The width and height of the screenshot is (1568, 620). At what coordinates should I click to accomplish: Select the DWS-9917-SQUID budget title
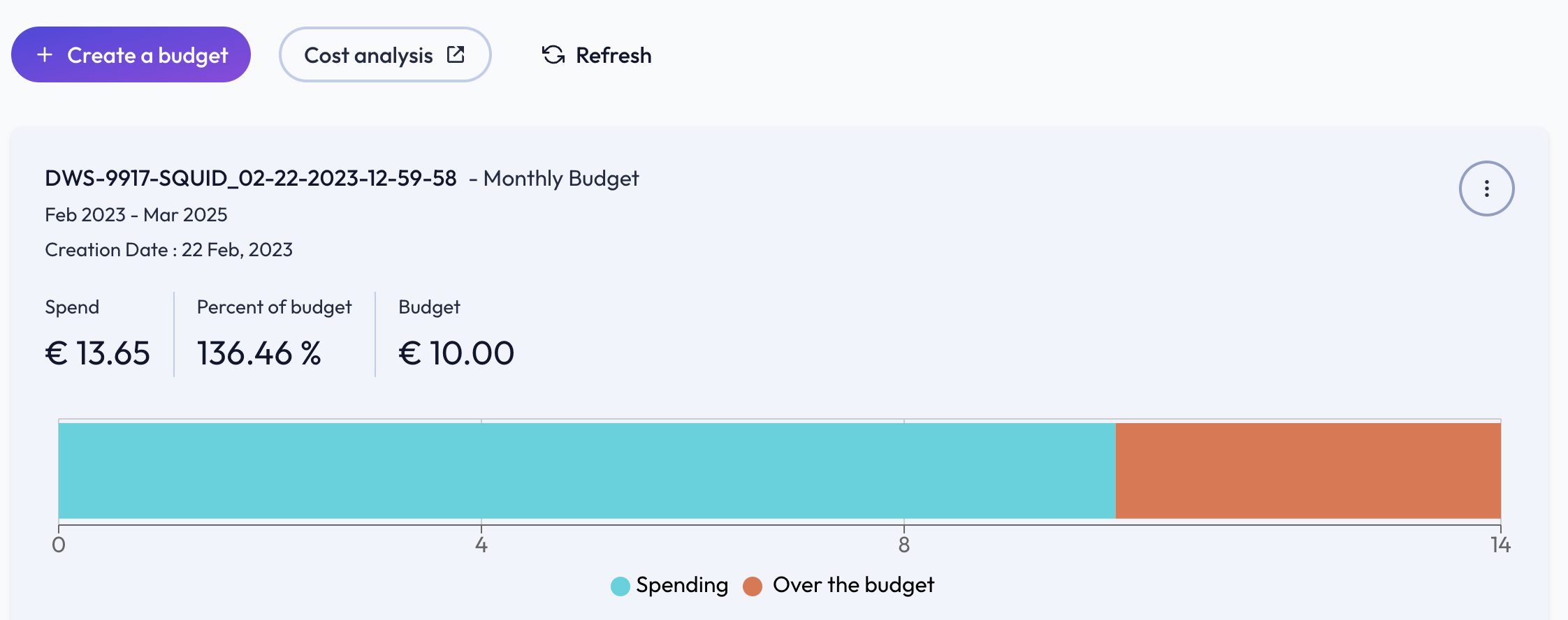pos(251,179)
